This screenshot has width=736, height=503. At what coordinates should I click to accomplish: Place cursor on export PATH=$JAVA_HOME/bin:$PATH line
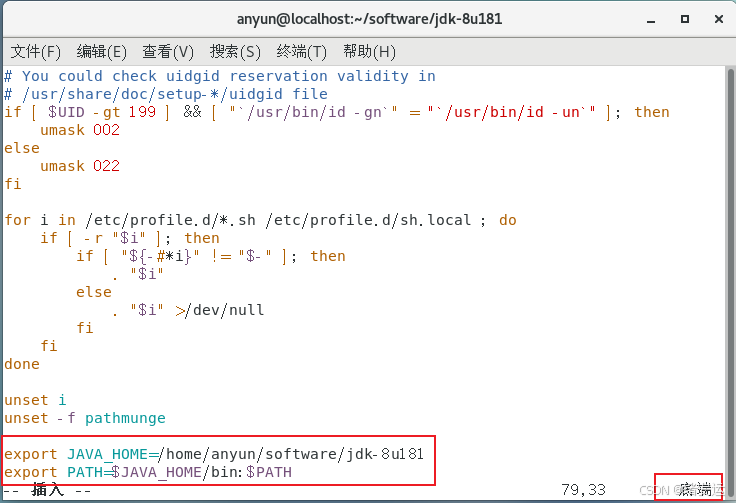pyautogui.click(x=148, y=472)
